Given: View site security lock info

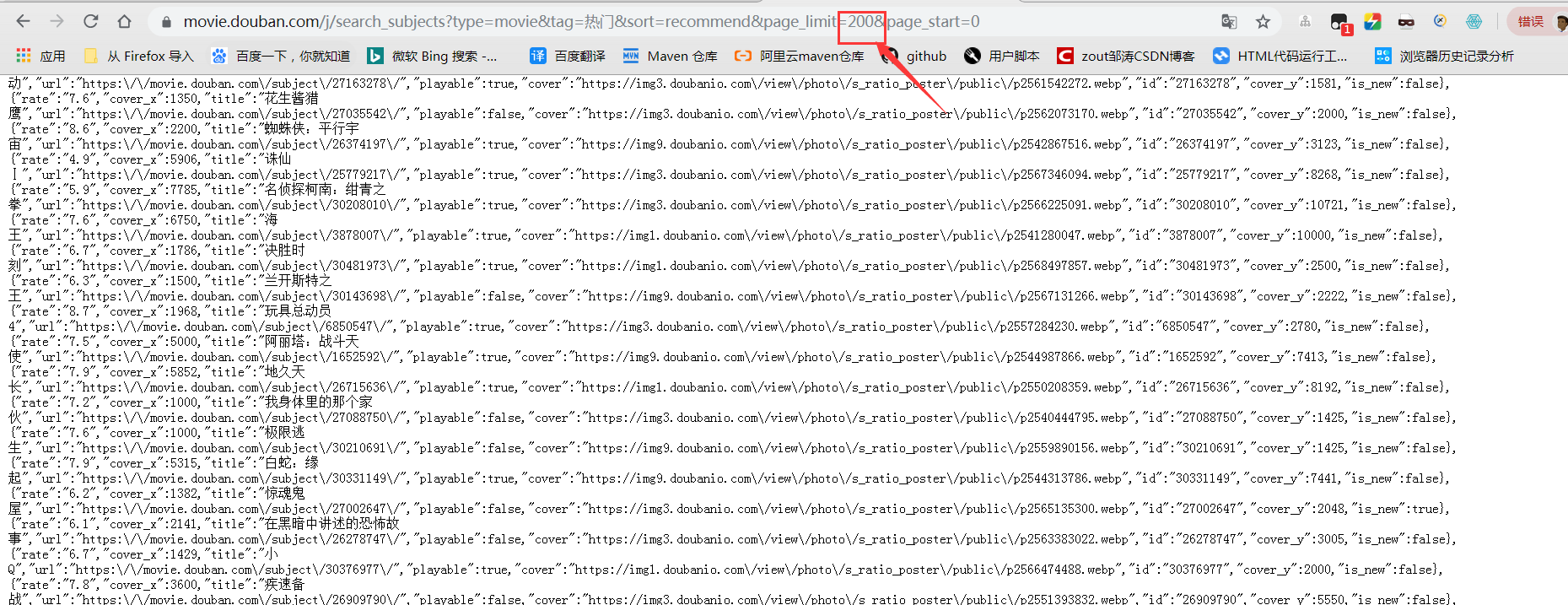Looking at the screenshot, I should point(166,22).
